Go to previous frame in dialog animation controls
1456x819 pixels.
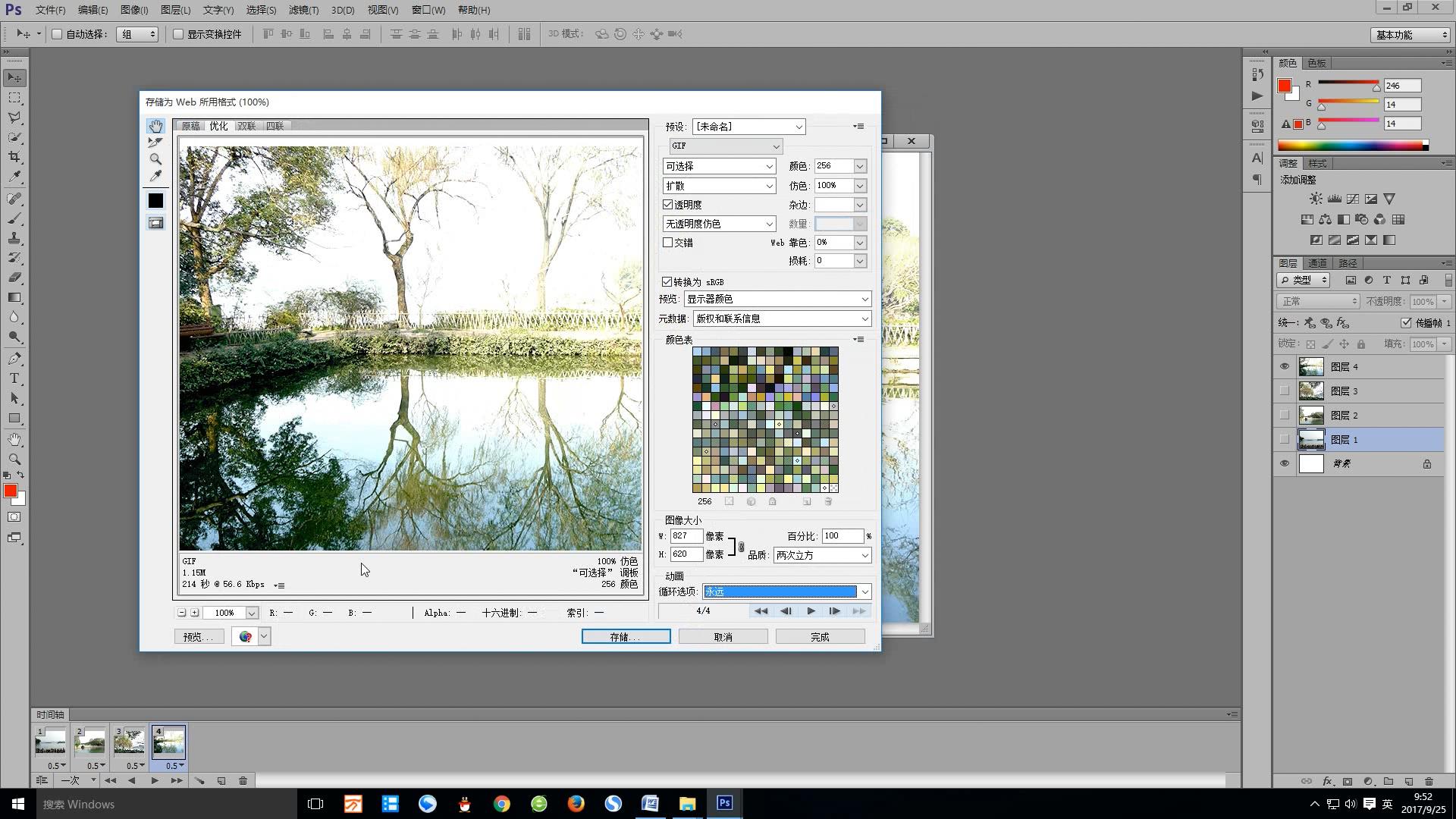(x=786, y=611)
